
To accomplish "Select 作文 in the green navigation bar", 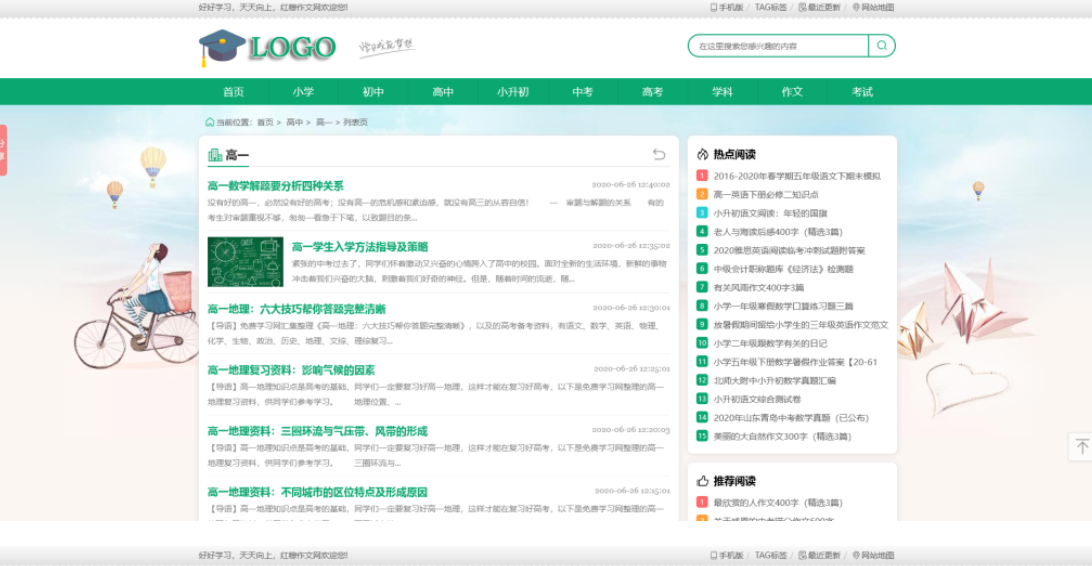I will pos(792,92).
